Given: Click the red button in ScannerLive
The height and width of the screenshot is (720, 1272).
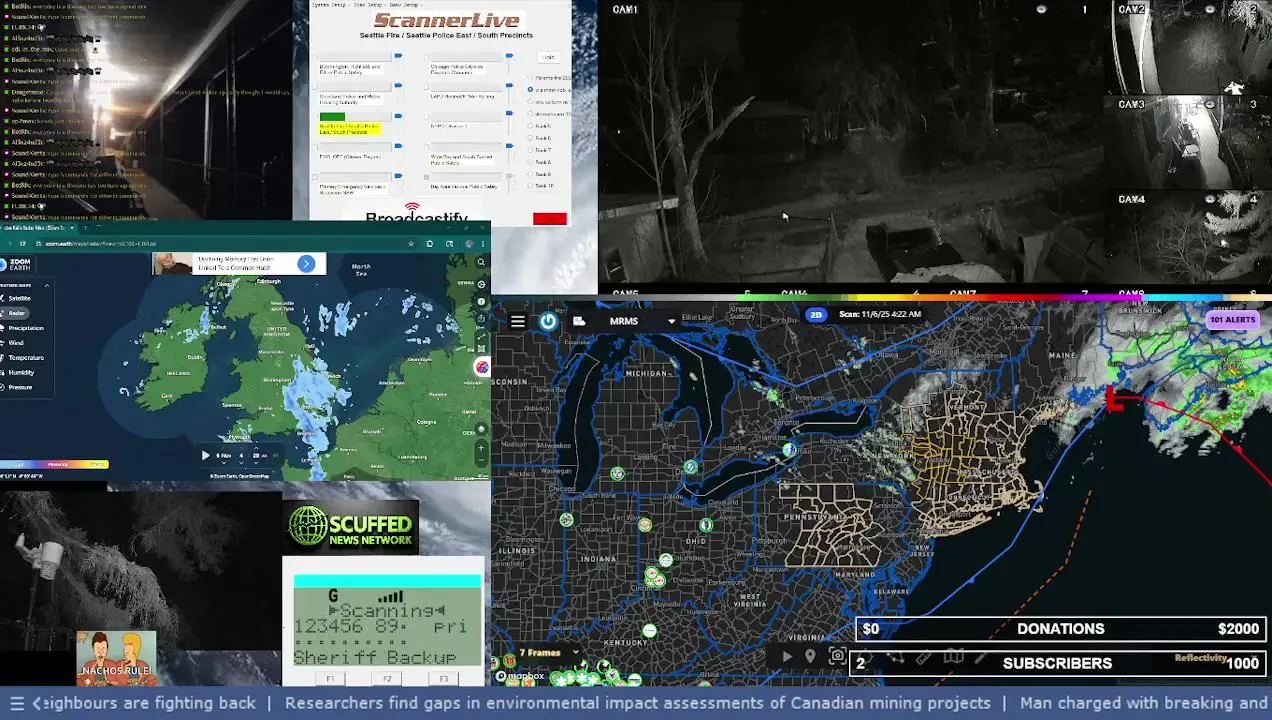Looking at the screenshot, I should click(550, 219).
